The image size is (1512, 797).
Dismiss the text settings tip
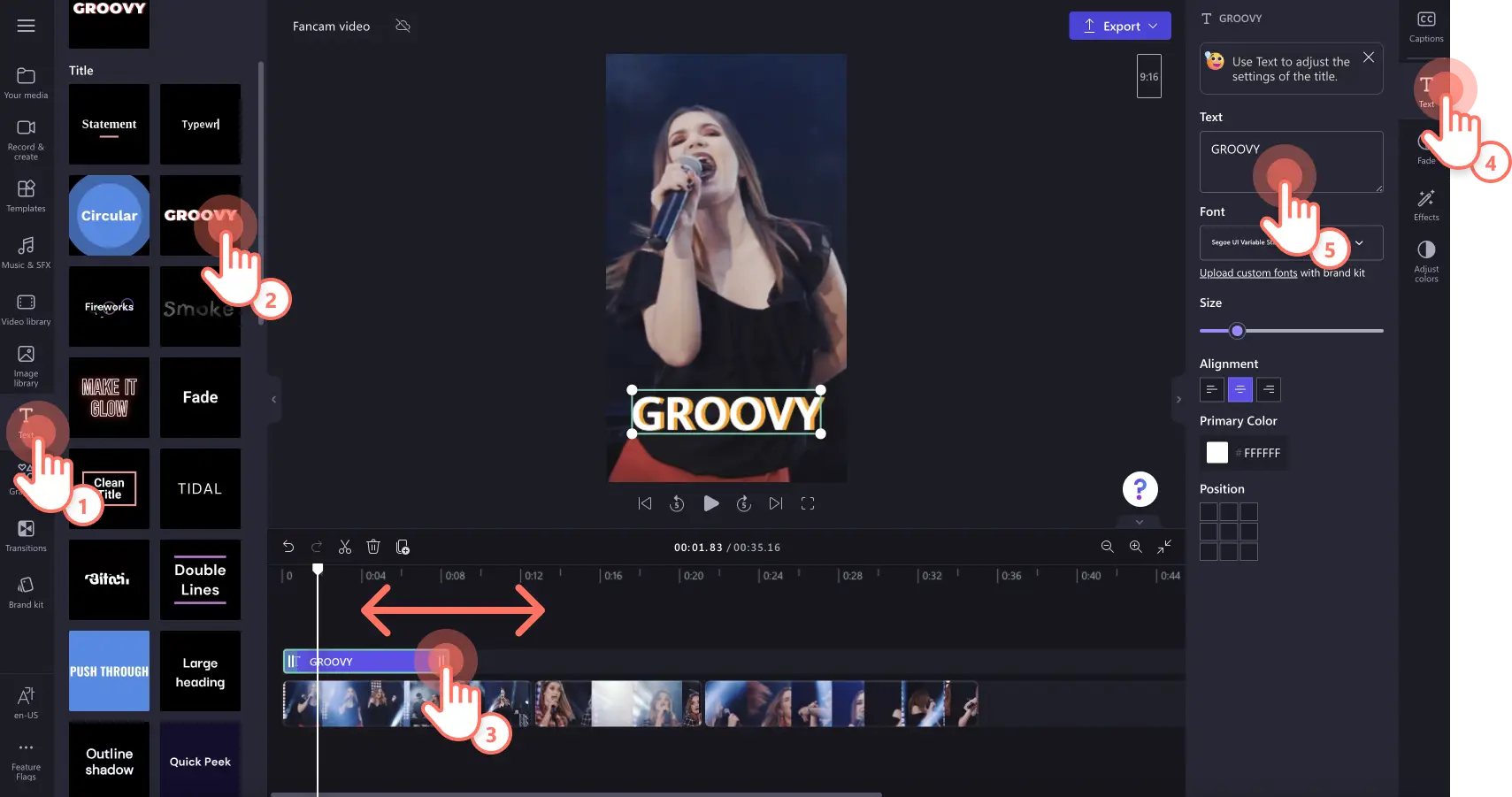[1368, 57]
